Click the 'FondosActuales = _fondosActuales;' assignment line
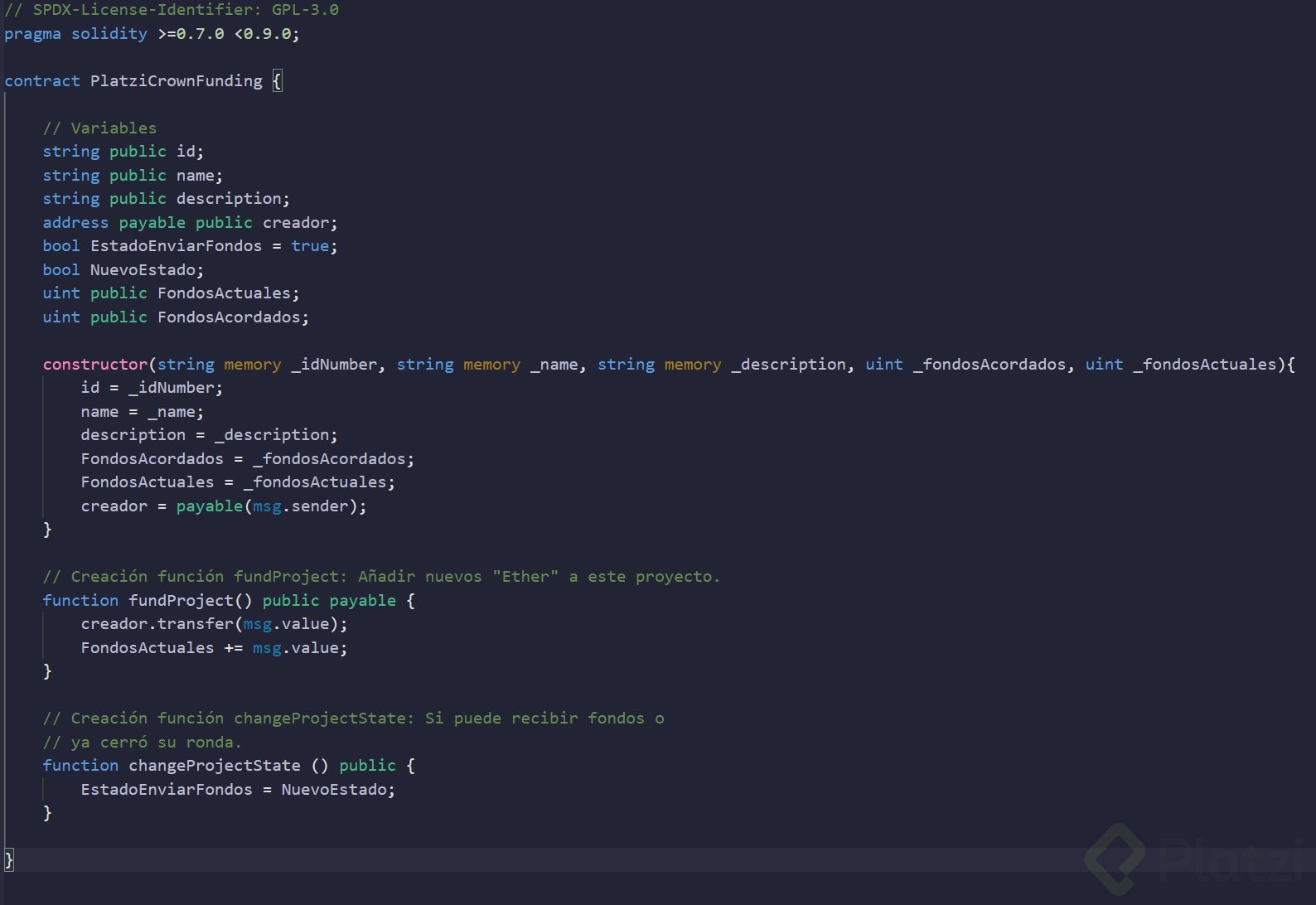 238,482
